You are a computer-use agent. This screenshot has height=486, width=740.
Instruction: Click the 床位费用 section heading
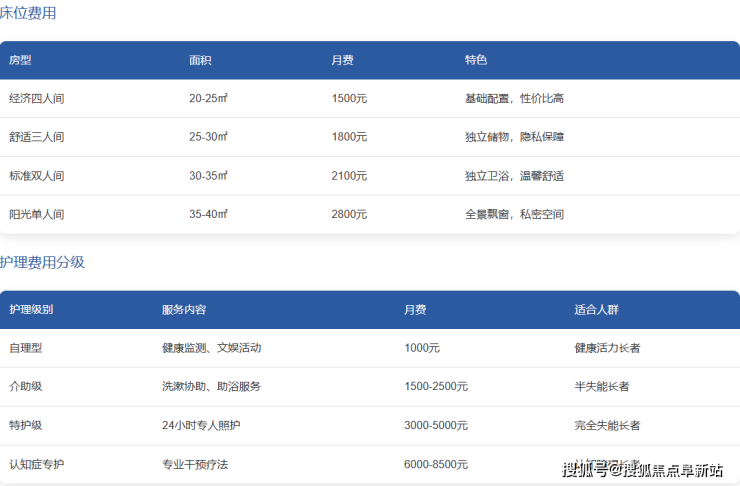click(28, 13)
